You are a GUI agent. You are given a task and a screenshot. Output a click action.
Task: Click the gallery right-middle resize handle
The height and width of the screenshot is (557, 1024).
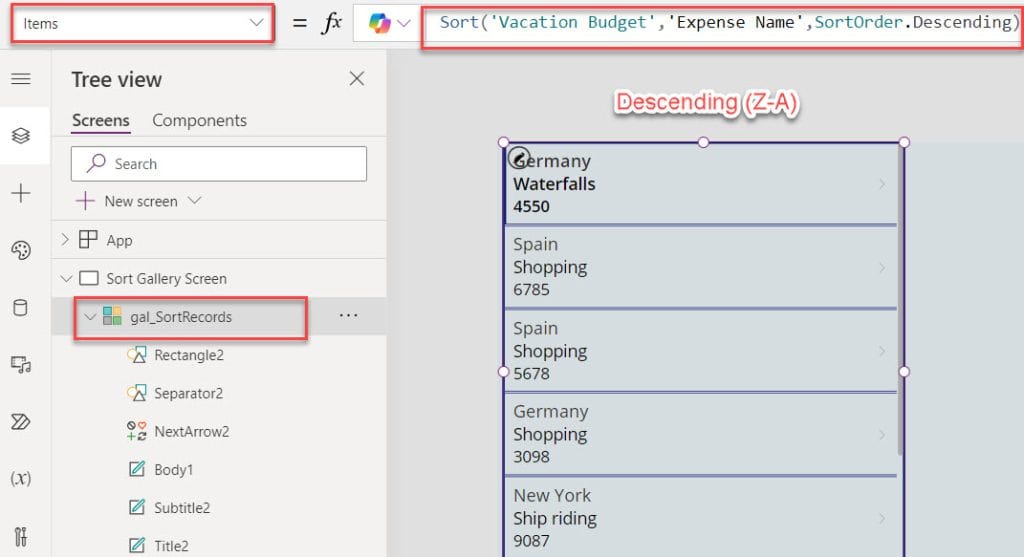pos(904,372)
